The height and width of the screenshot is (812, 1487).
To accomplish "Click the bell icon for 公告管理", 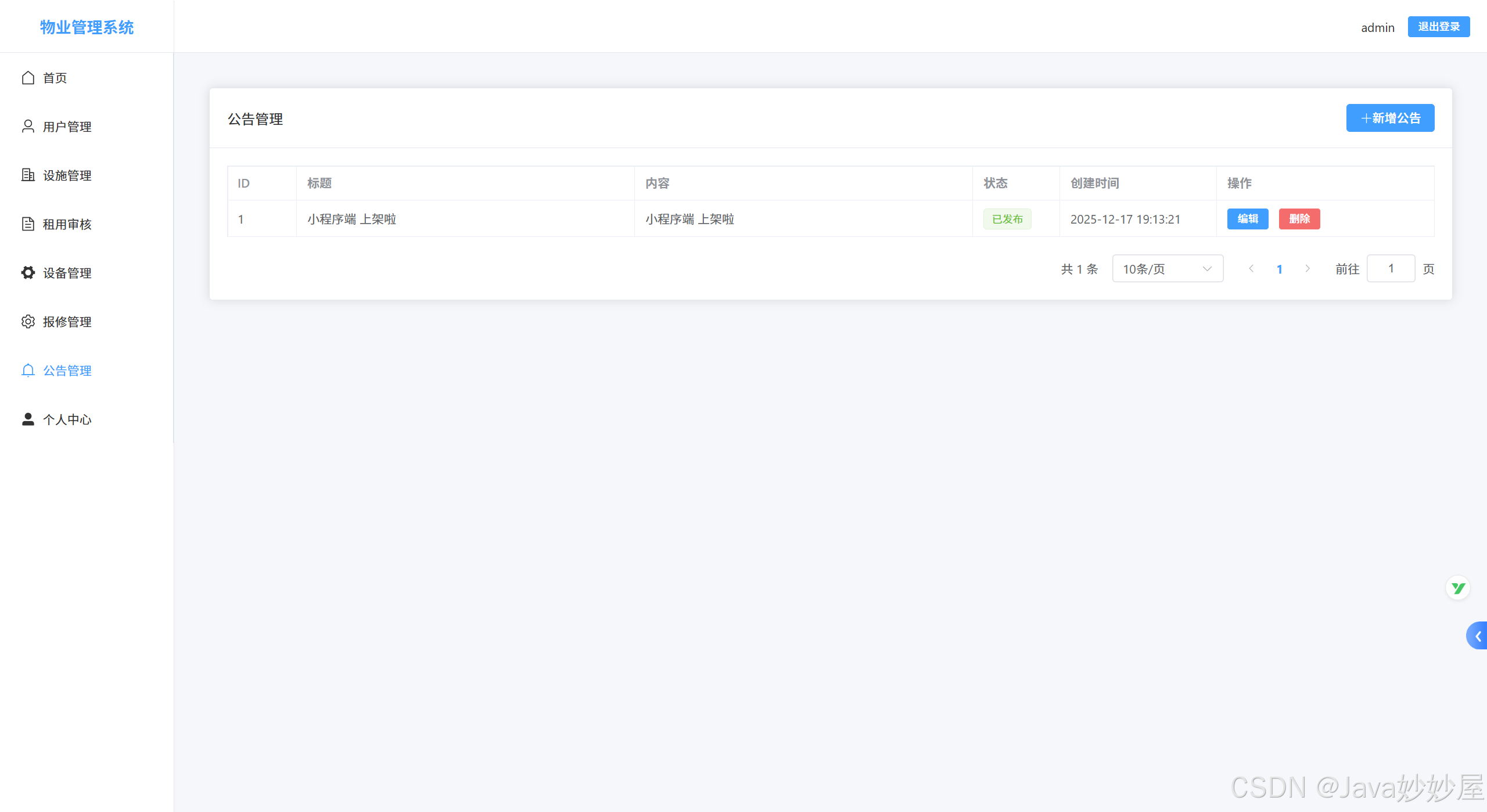I will point(28,371).
